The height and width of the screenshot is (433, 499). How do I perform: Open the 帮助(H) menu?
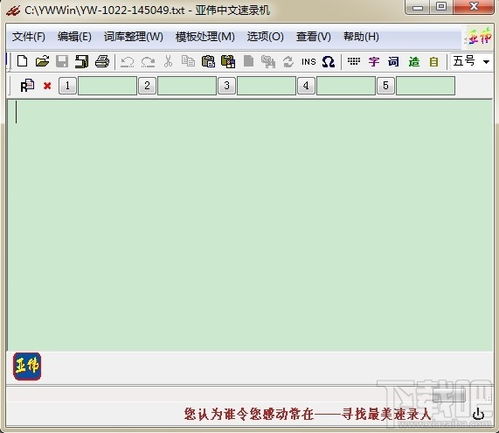pyautogui.click(x=361, y=37)
